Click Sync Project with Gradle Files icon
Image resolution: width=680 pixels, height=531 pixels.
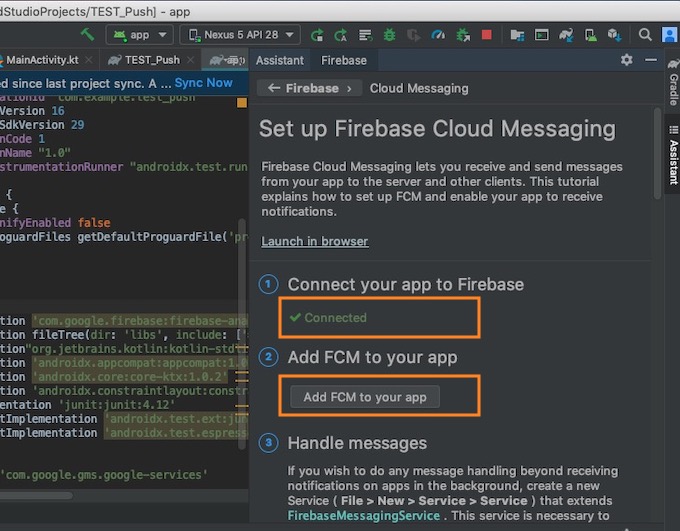tap(566, 35)
